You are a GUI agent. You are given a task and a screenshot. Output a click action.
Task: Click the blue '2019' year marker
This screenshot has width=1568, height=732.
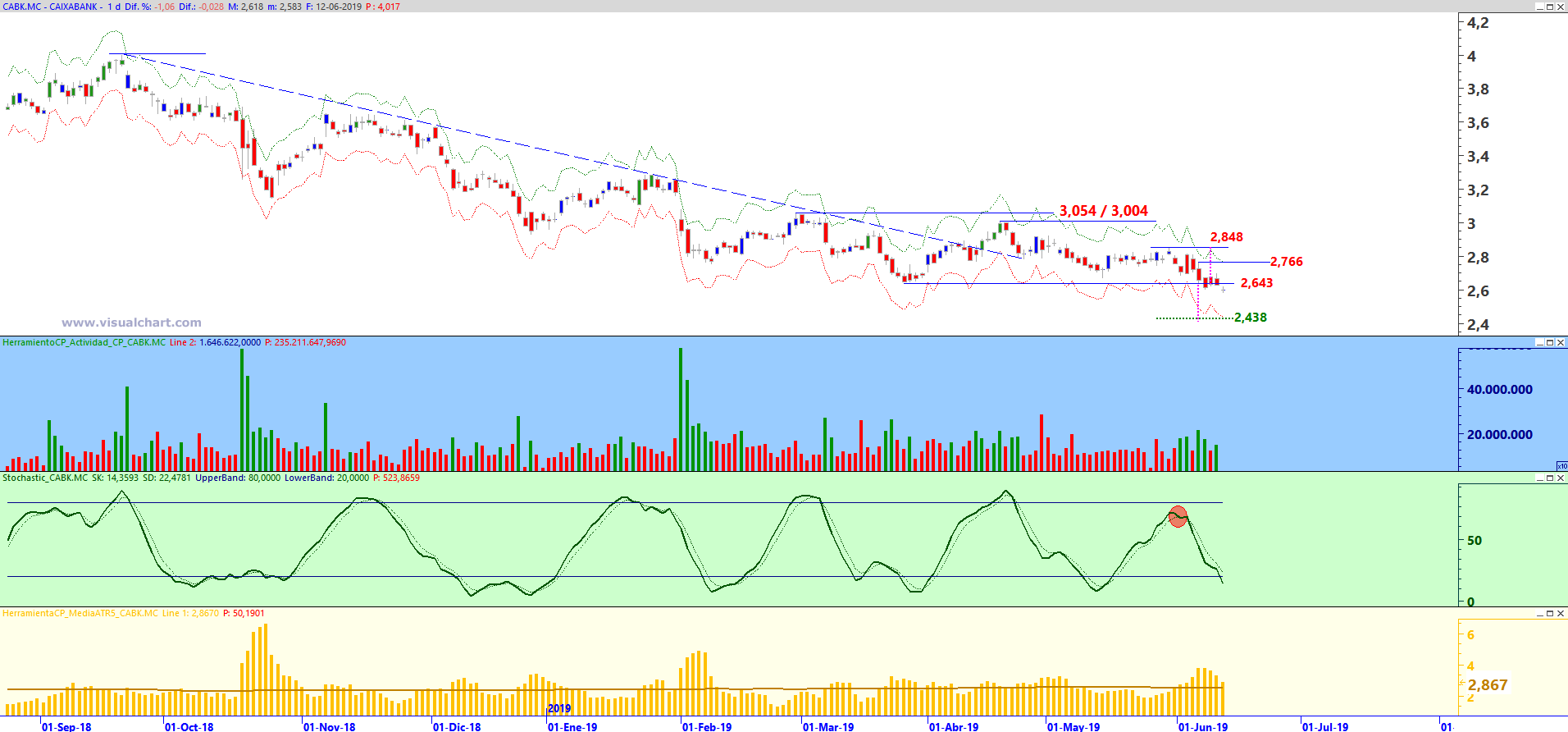tap(559, 708)
